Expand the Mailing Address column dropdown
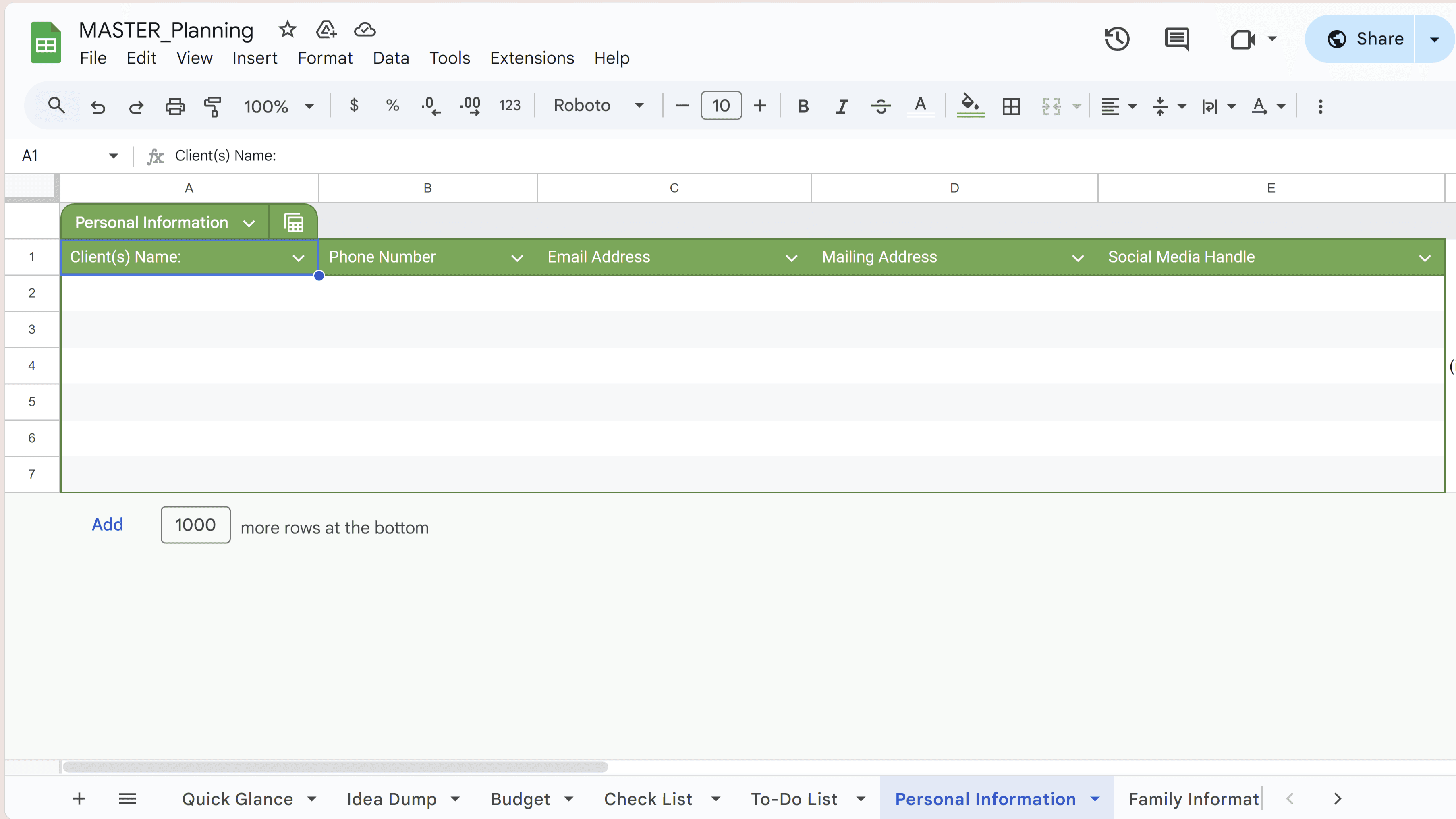1456x819 pixels. tap(1078, 258)
